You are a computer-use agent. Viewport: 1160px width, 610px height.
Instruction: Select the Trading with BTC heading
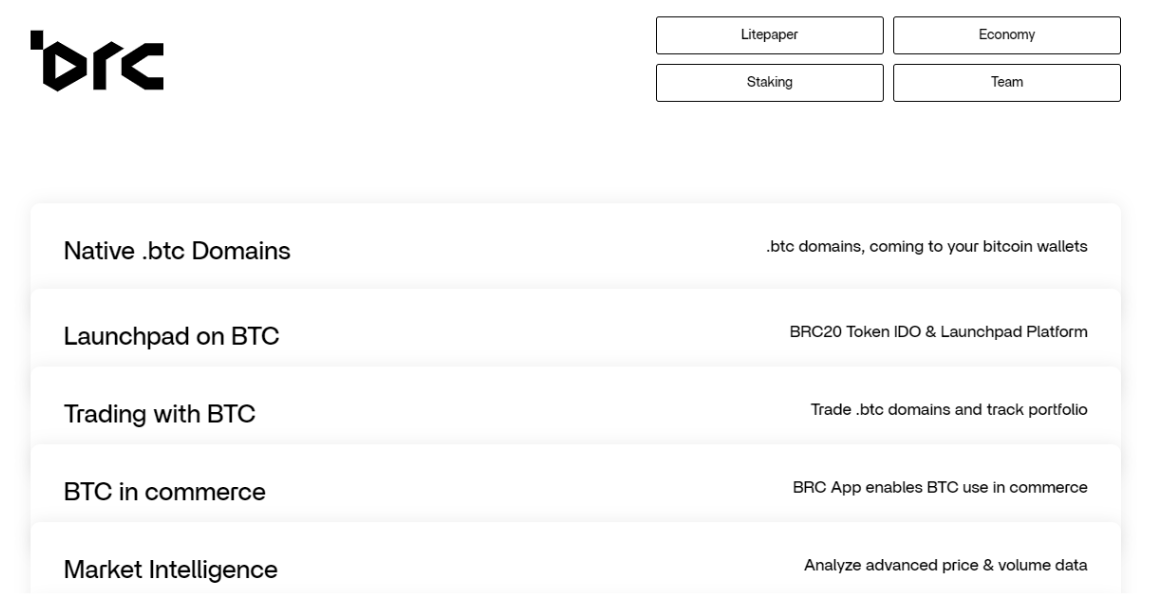[x=160, y=414]
